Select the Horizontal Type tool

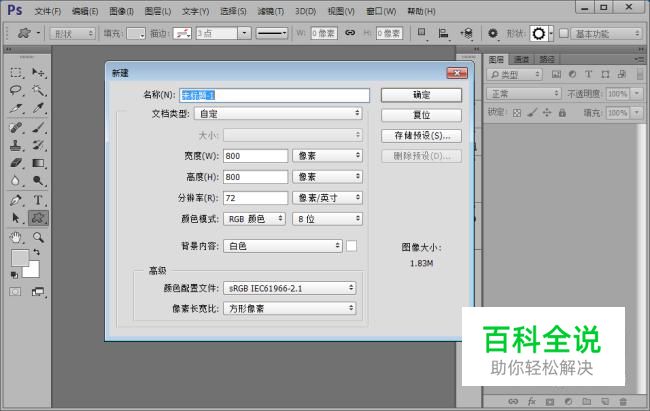pos(38,200)
